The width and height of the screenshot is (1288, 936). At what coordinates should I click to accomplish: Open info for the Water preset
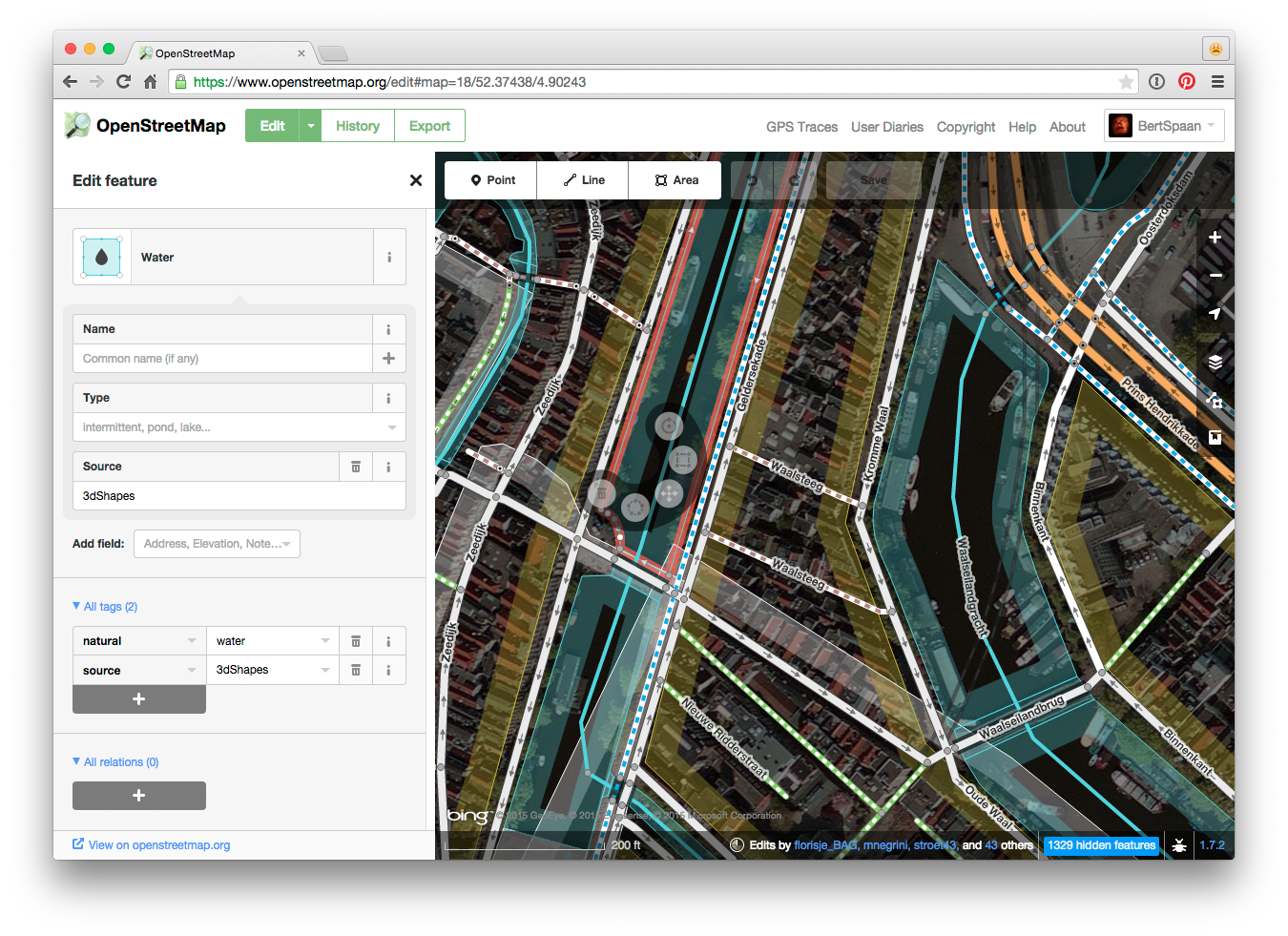coord(389,257)
